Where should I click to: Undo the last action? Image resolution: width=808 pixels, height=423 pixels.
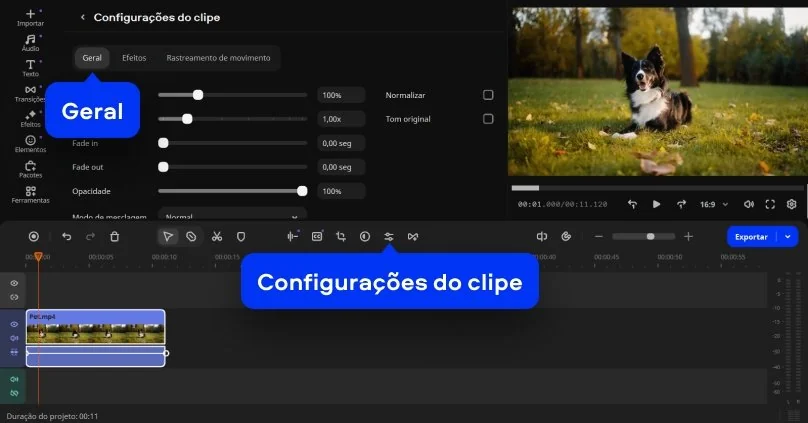(x=66, y=236)
